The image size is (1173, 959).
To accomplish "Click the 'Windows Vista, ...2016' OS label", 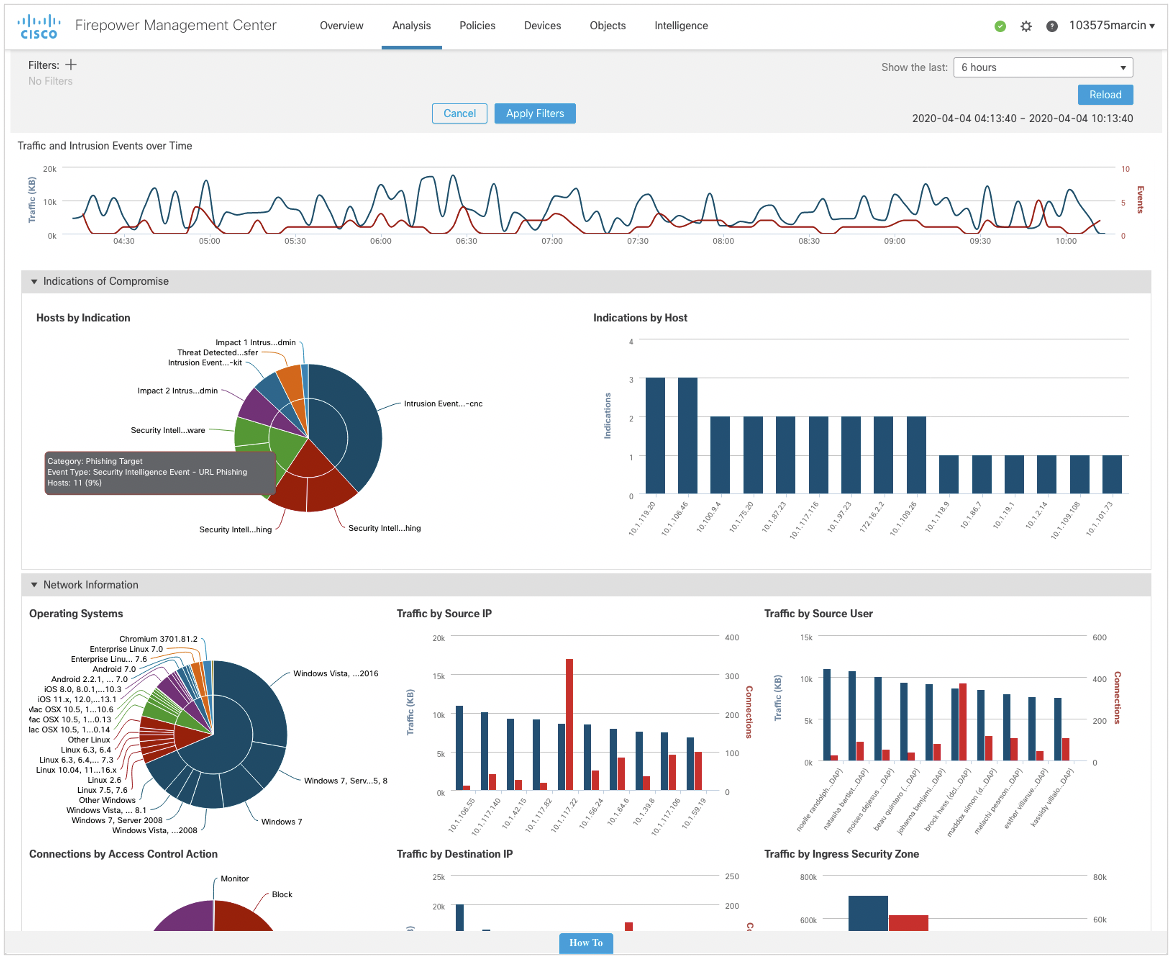I will coord(336,673).
